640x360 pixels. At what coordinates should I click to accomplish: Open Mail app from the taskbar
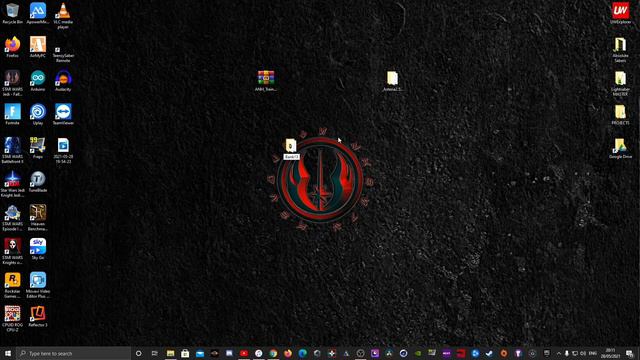tap(200, 353)
